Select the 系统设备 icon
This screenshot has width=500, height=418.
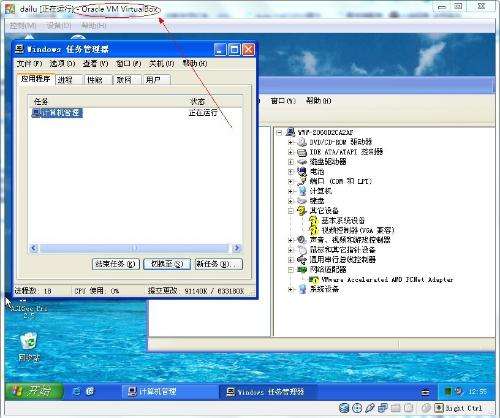(302, 289)
